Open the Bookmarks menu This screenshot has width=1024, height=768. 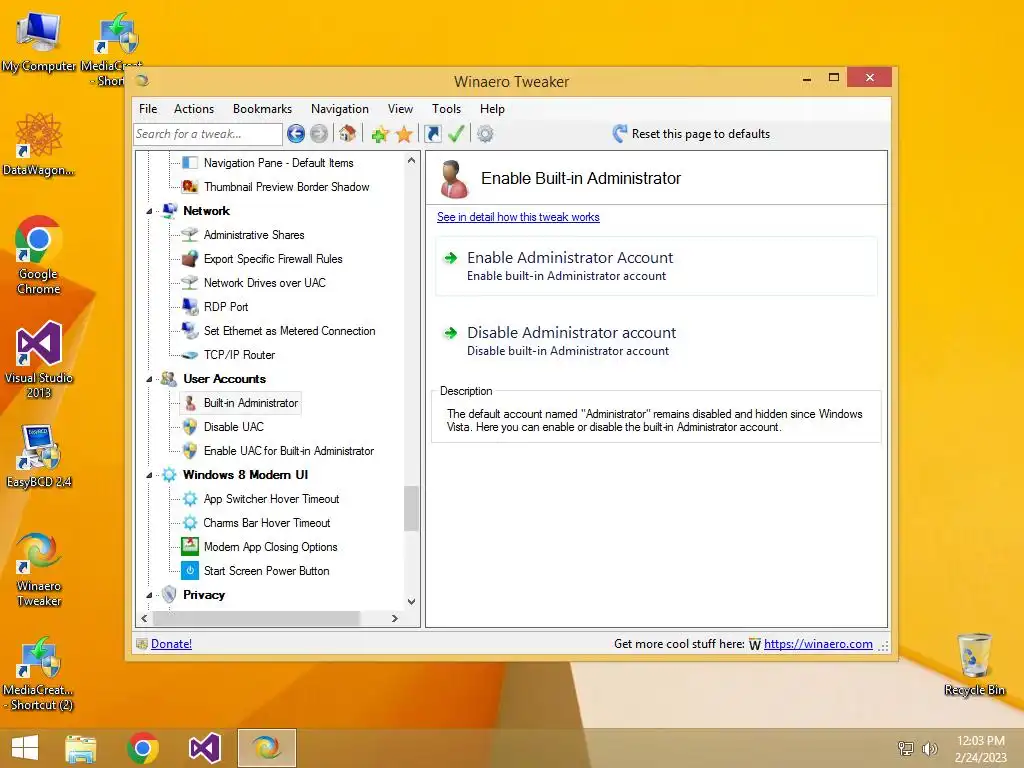coord(263,109)
